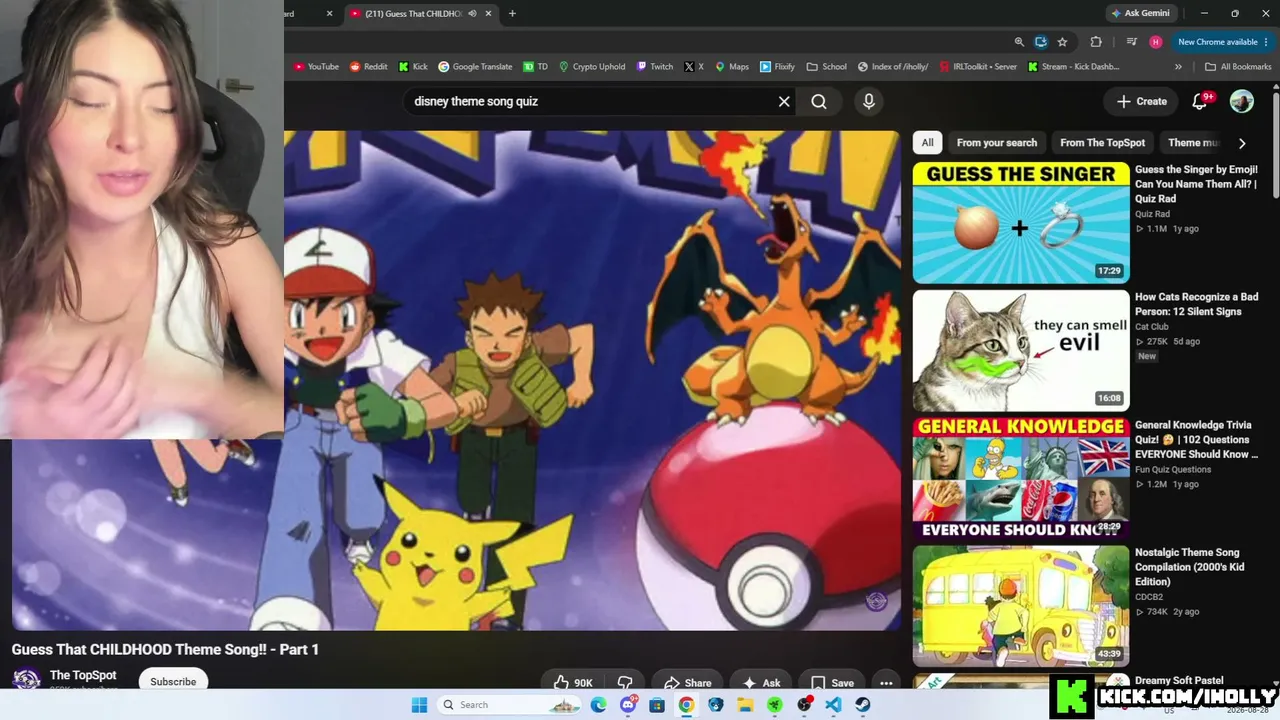Click the YouTube page vertical scrollbar
1280x720 pixels.
[1275, 145]
